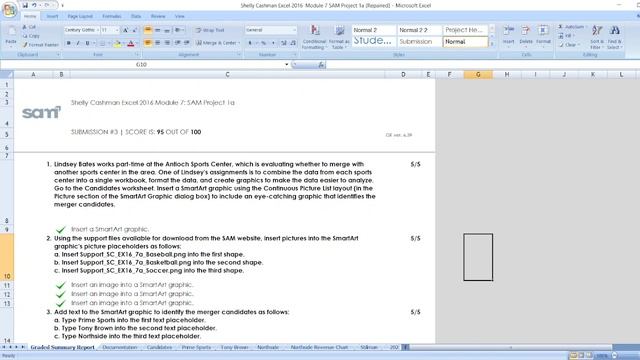Open the Merge & Center dropdown arrow
The width and height of the screenshot is (640, 360).
pyautogui.click(x=239, y=43)
